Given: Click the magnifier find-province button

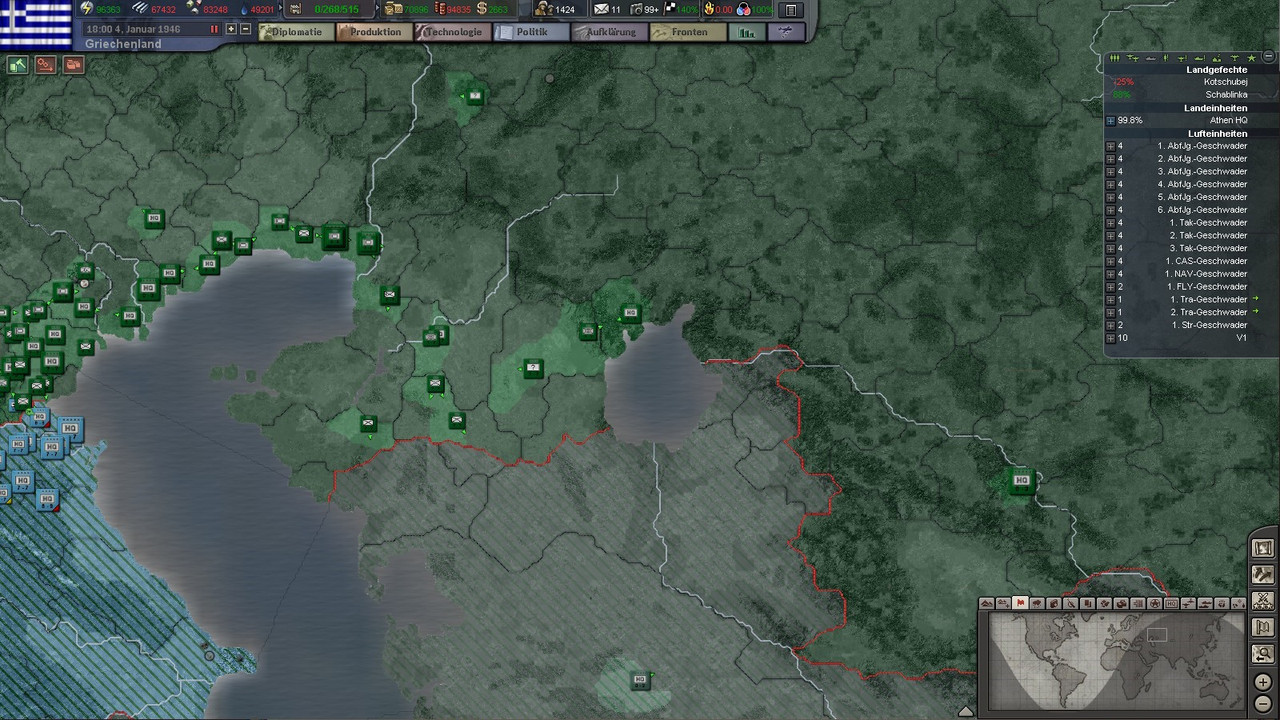Looking at the screenshot, I should point(1263,654).
